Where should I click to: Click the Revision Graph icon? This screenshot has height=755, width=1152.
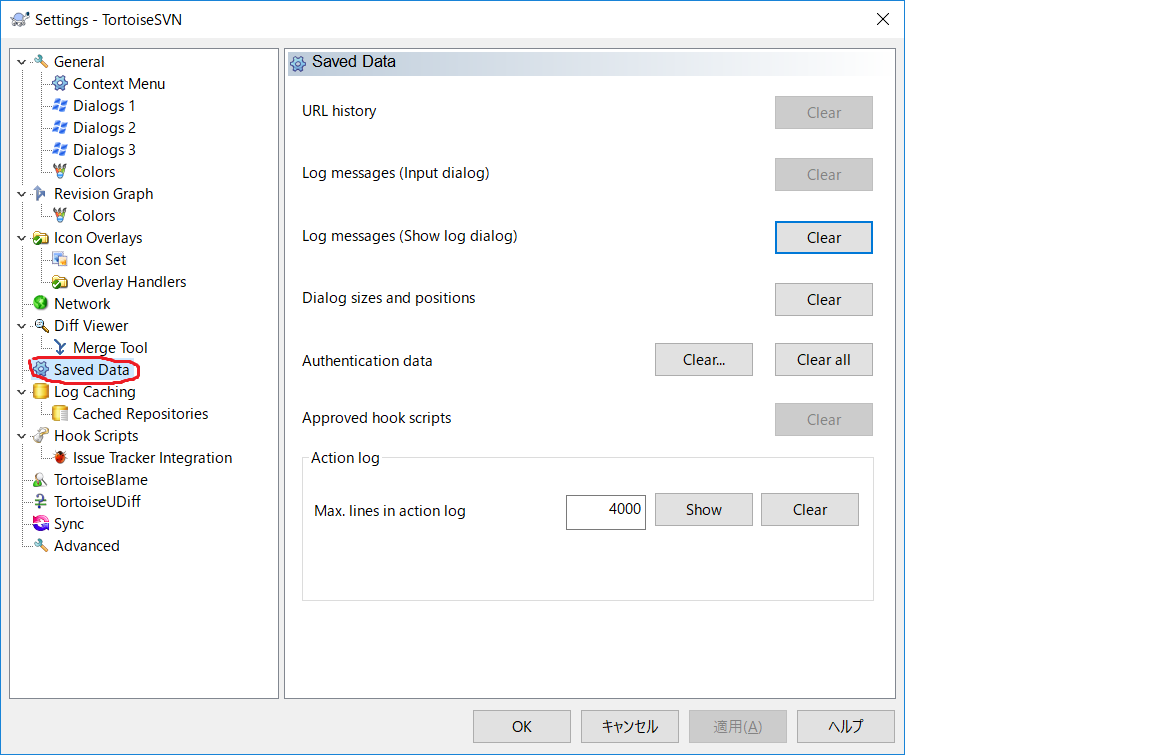point(41,194)
